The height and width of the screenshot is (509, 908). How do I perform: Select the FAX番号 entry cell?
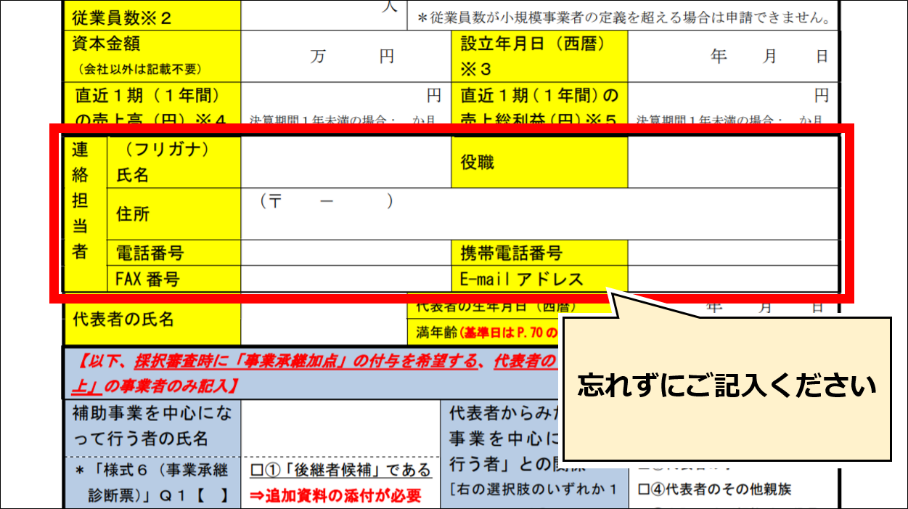(346, 279)
